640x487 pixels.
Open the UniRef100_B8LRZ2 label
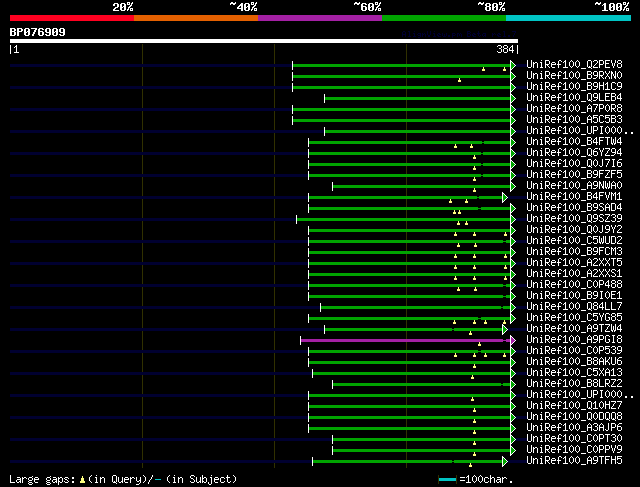pos(574,384)
